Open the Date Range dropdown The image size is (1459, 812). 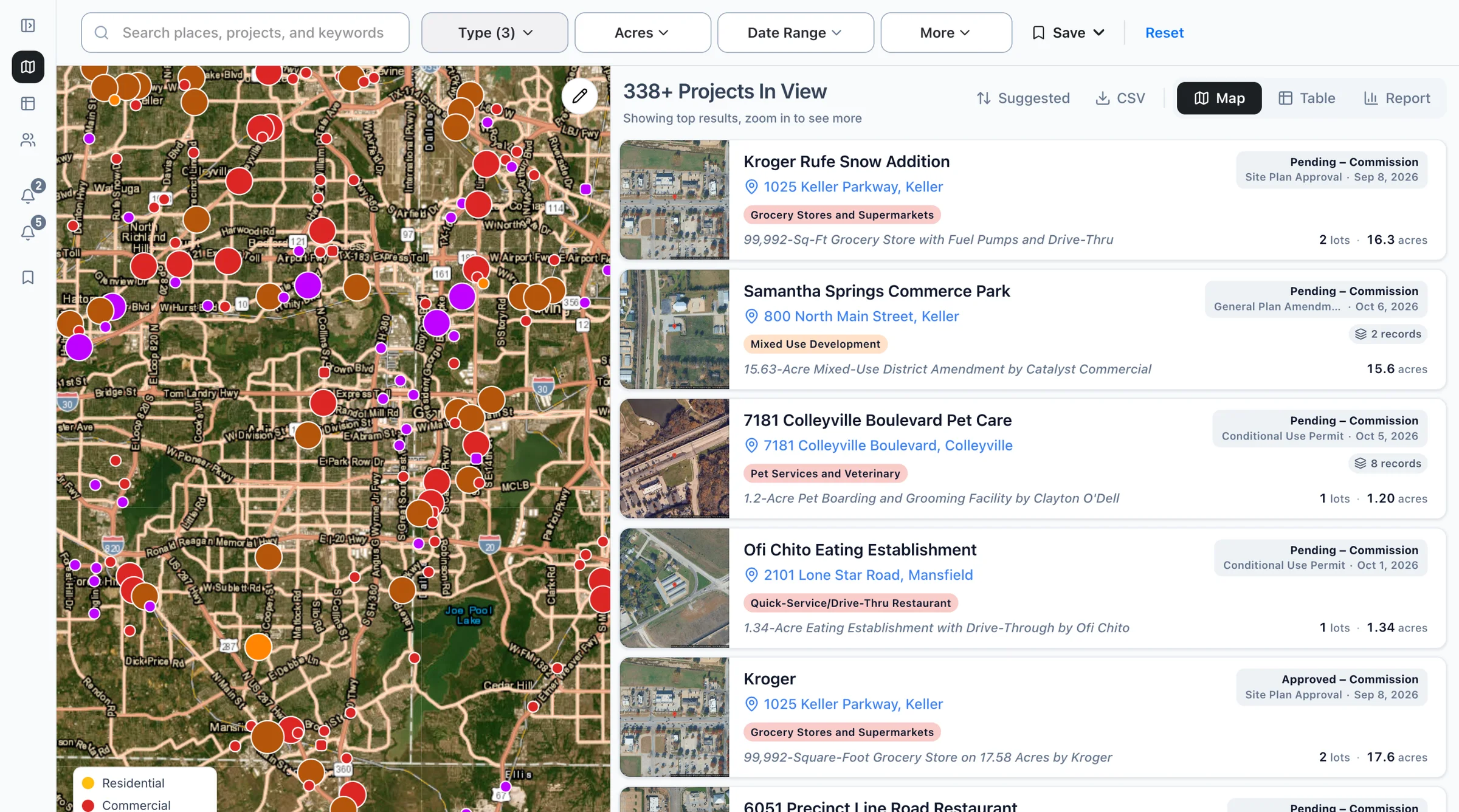795,33
